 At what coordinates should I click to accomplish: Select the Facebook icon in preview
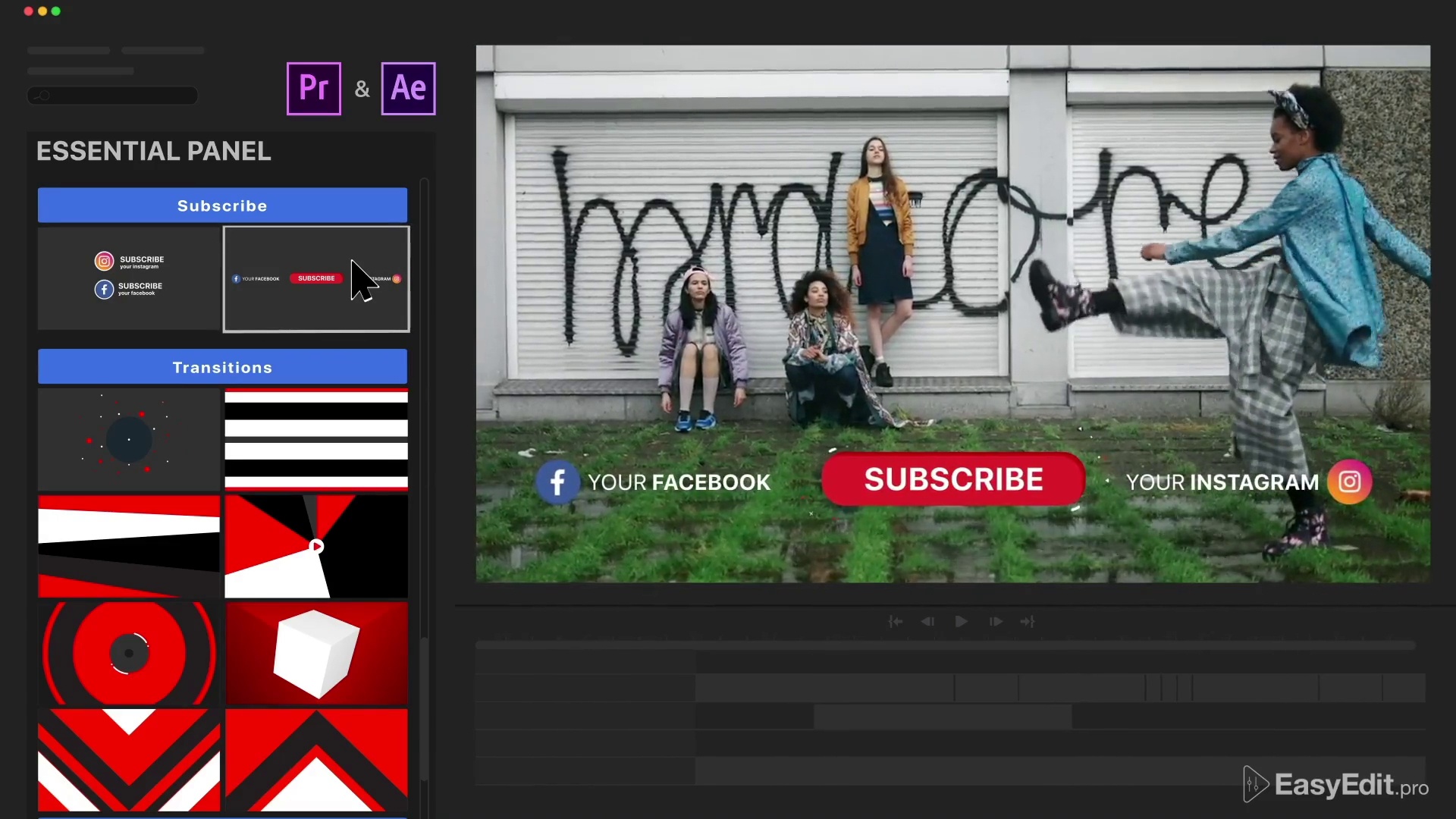(556, 481)
